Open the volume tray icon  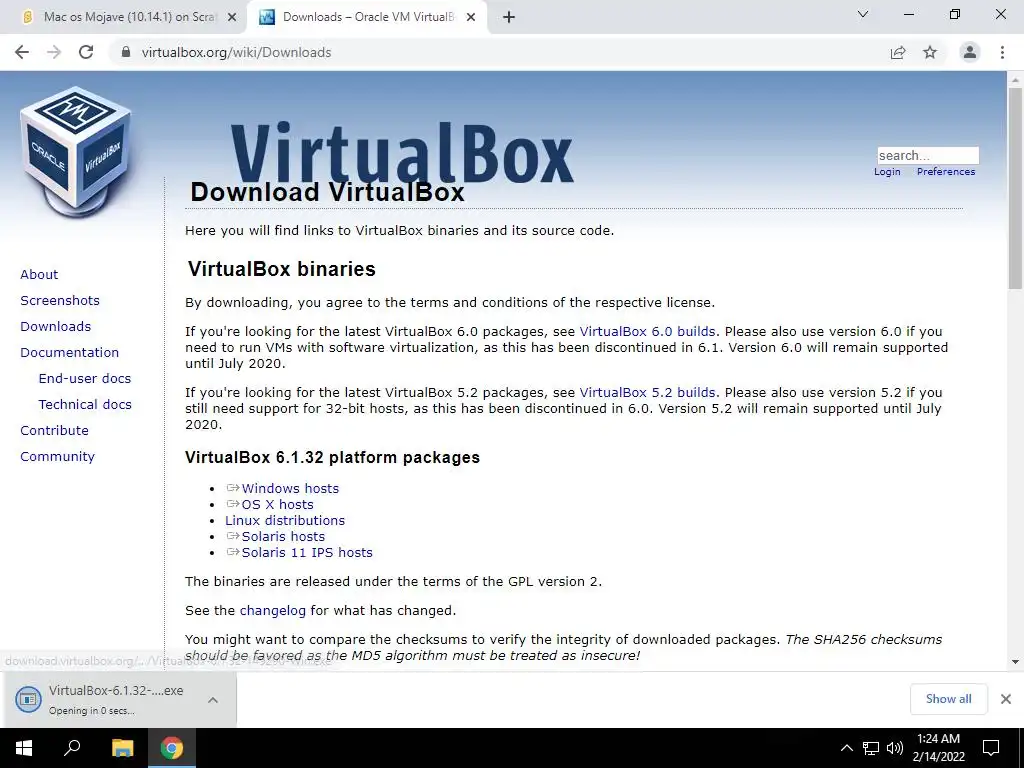895,748
